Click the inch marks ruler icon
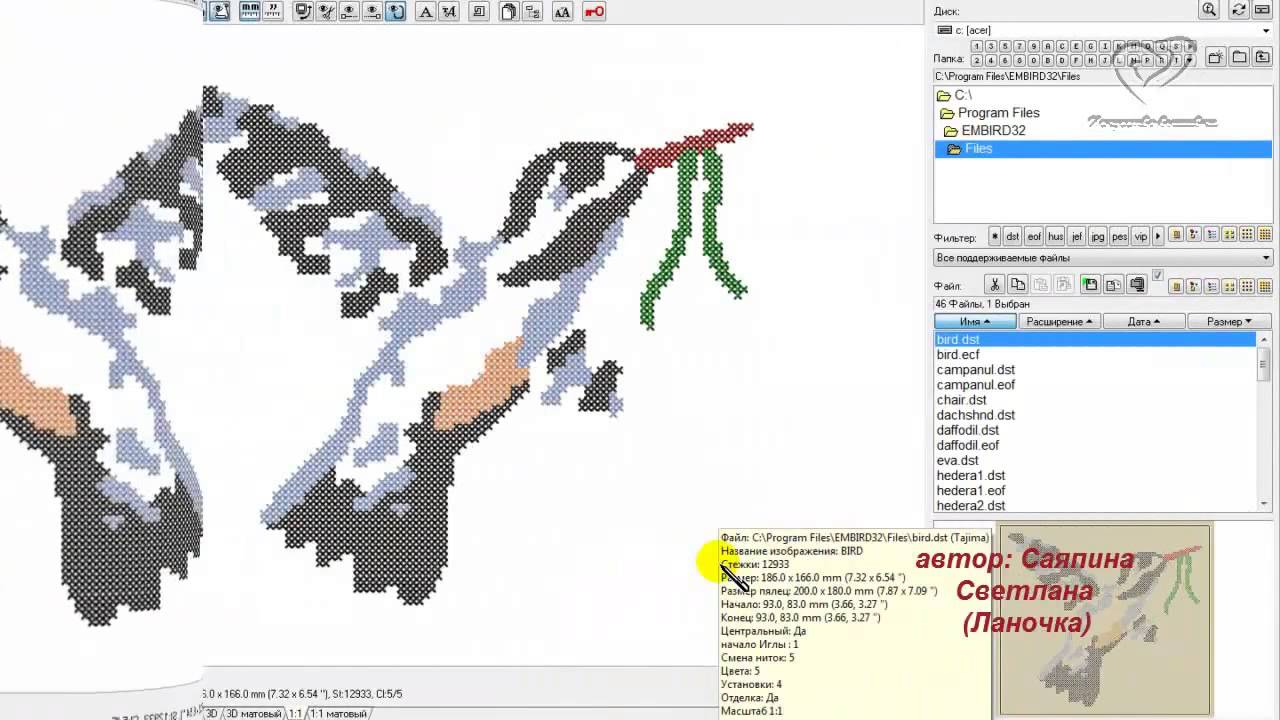The width and height of the screenshot is (1280, 720). coord(272,12)
